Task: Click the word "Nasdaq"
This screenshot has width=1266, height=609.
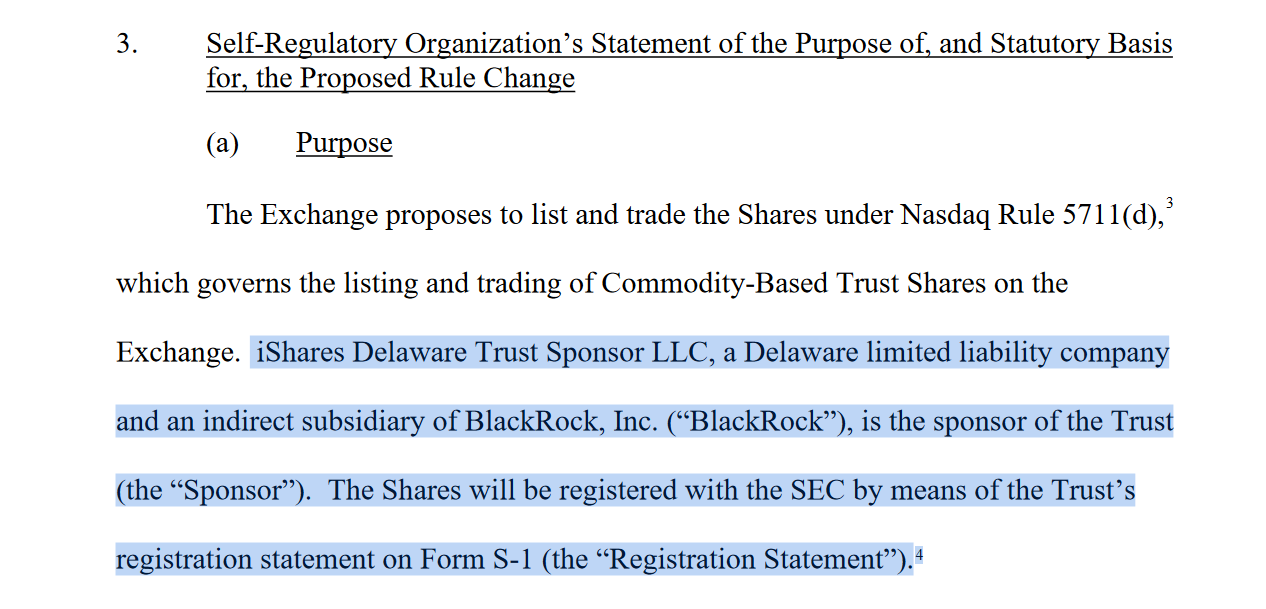Action: click(945, 215)
